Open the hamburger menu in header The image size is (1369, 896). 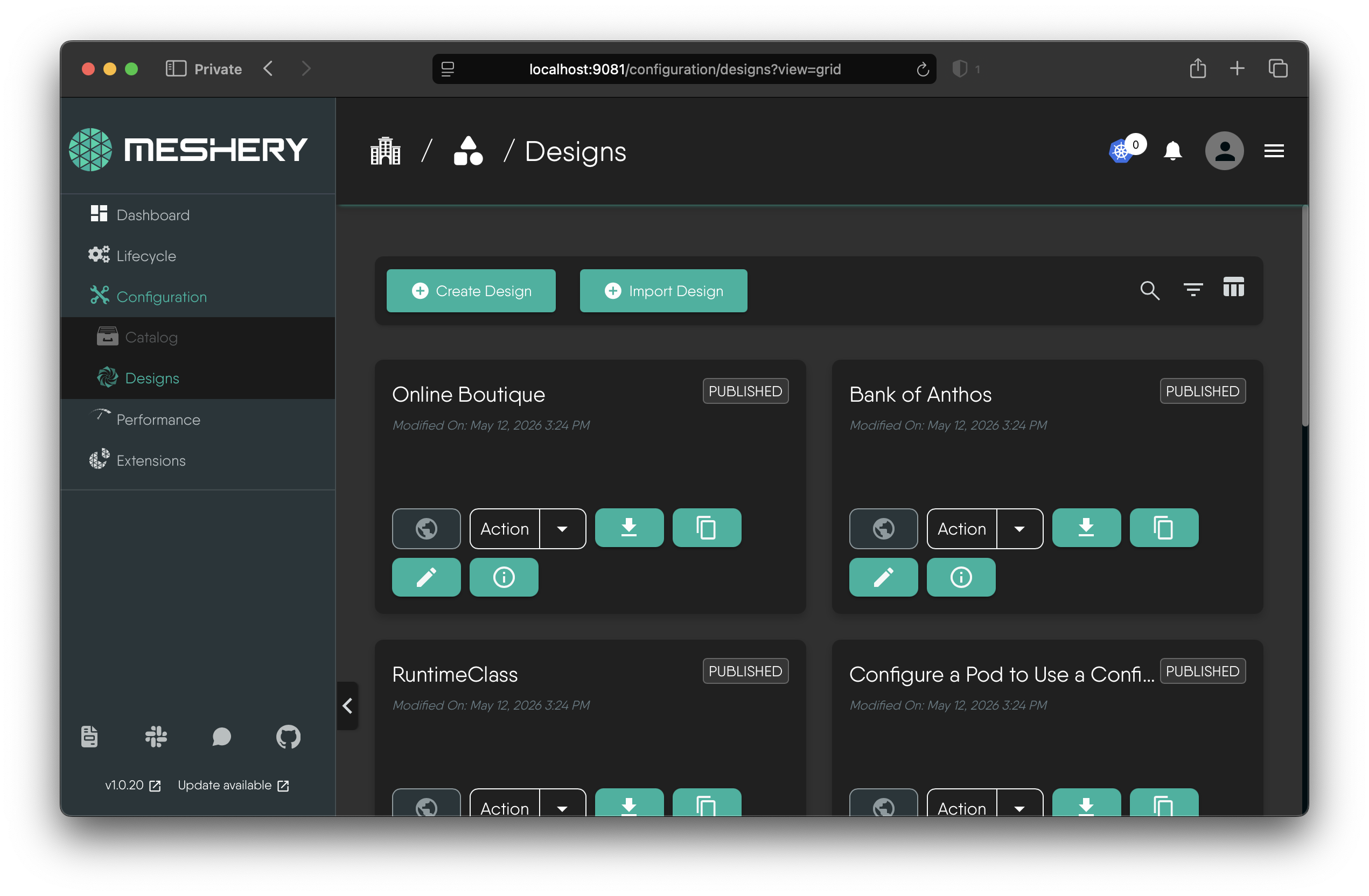1274,151
